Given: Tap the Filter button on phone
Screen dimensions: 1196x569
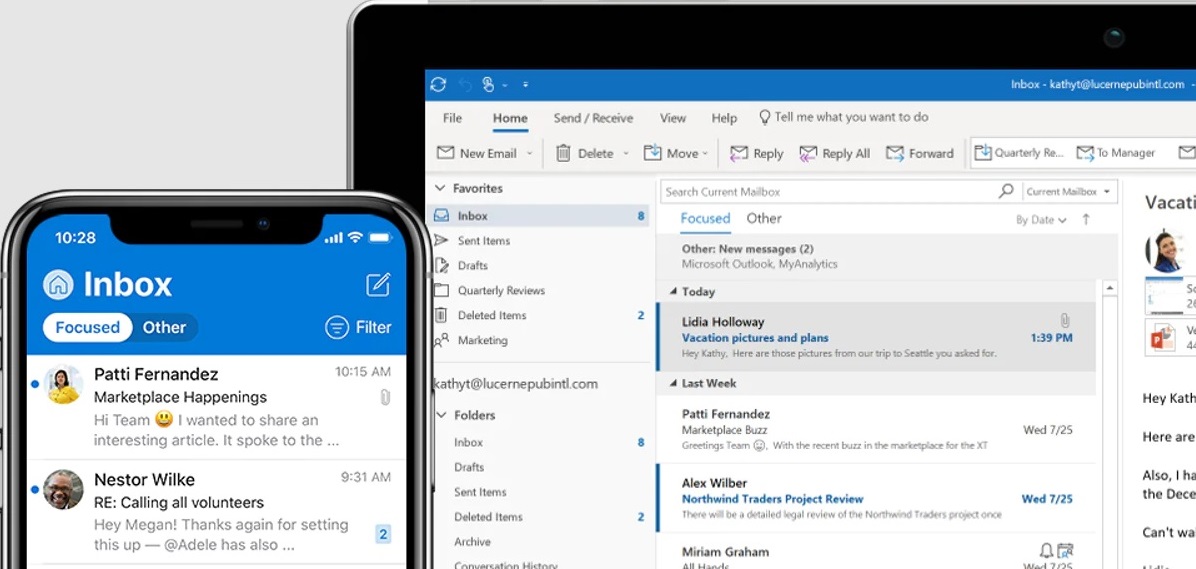Looking at the screenshot, I should [358, 327].
